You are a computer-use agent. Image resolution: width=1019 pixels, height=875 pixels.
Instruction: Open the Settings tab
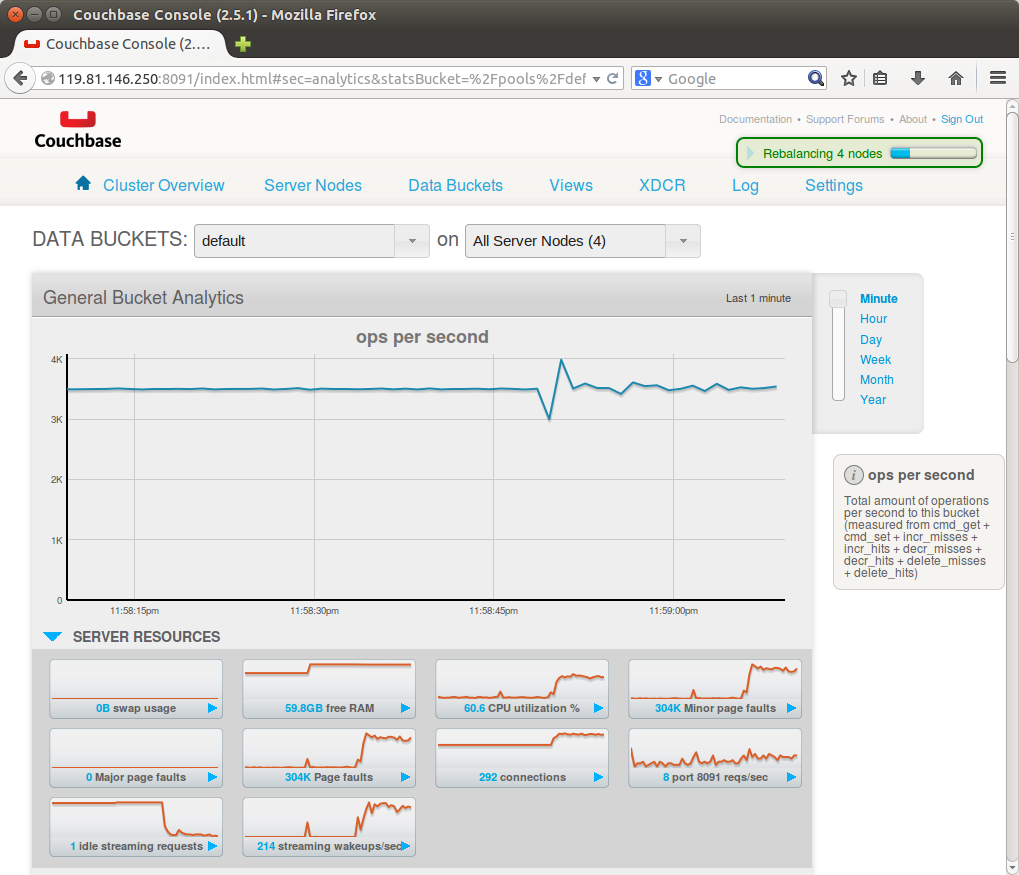(x=834, y=185)
